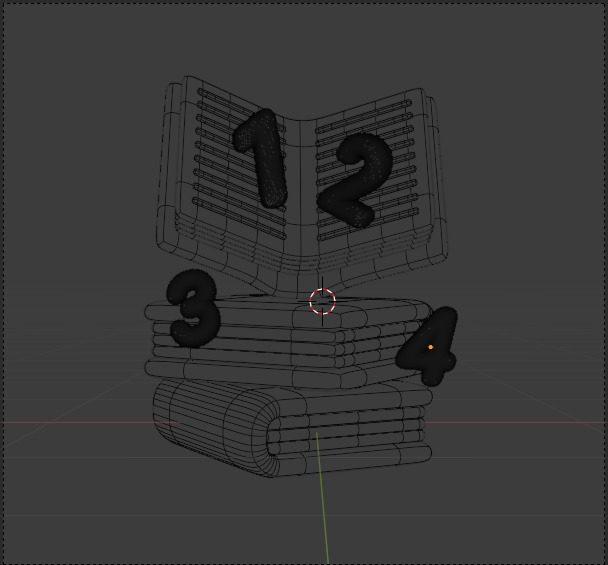Select the fuzzy number 3 object

[x=193, y=308]
